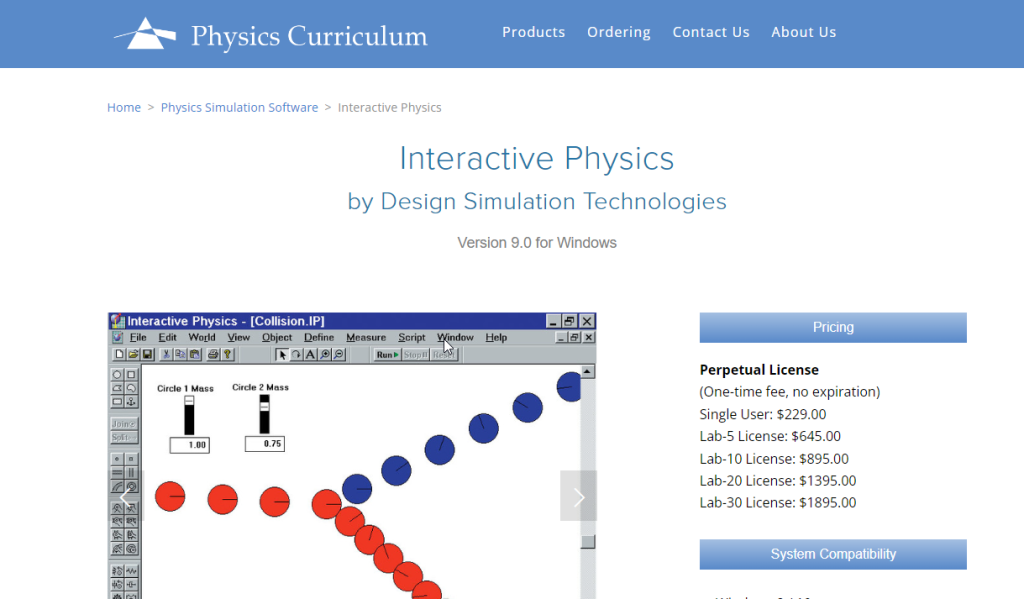Click the Circle 1 Mass value field
Viewport: 1024px width, 599px height.
pos(188,444)
